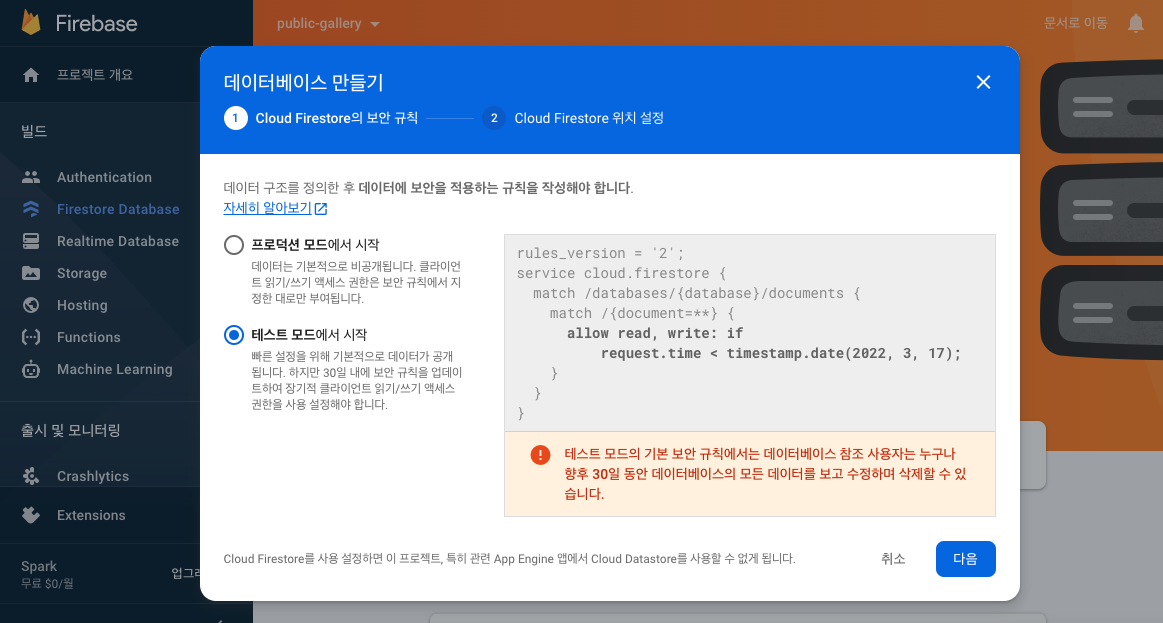Click the test mode description text

pos(357,380)
